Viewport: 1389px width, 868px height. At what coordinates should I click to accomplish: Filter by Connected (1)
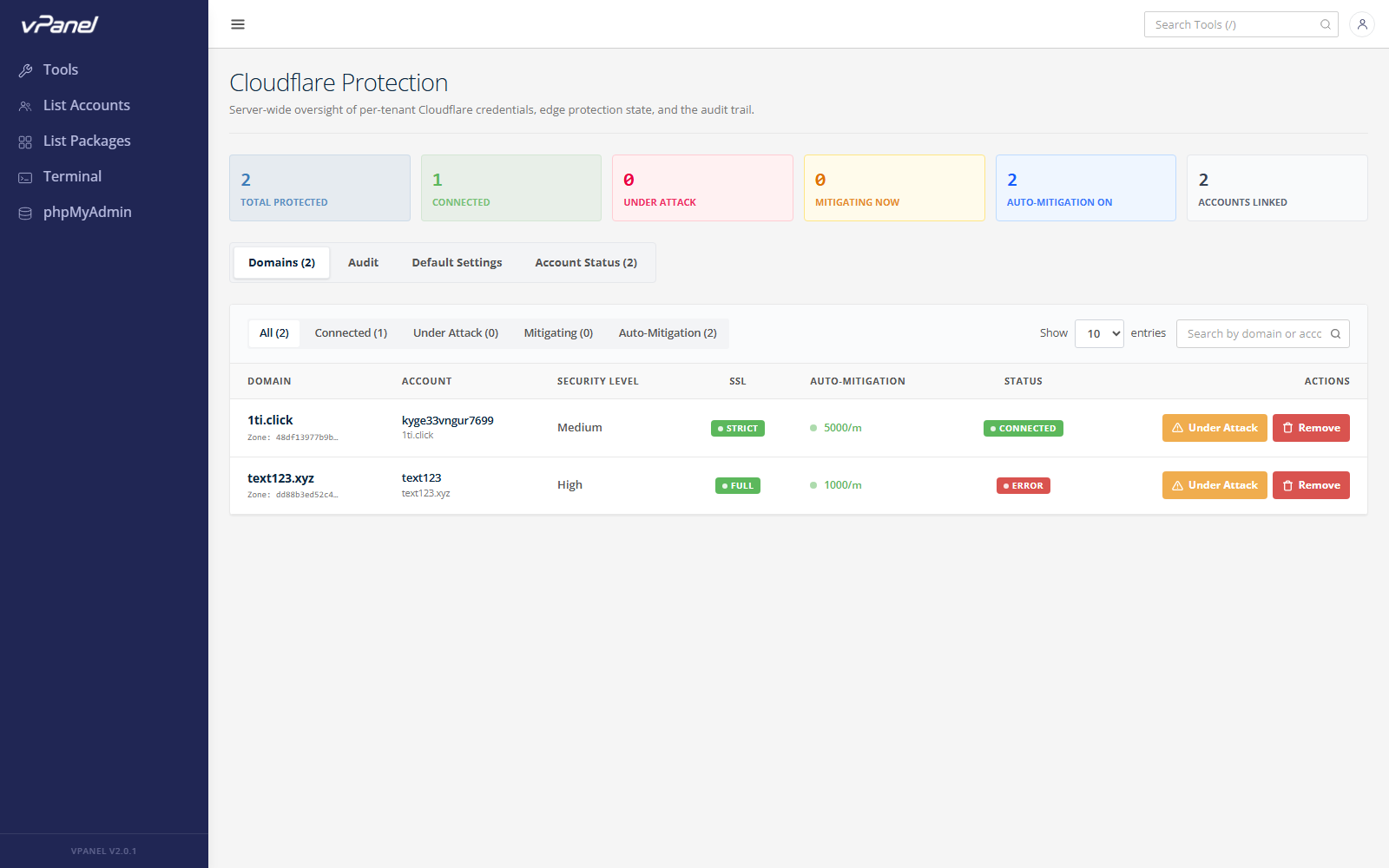point(351,333)
